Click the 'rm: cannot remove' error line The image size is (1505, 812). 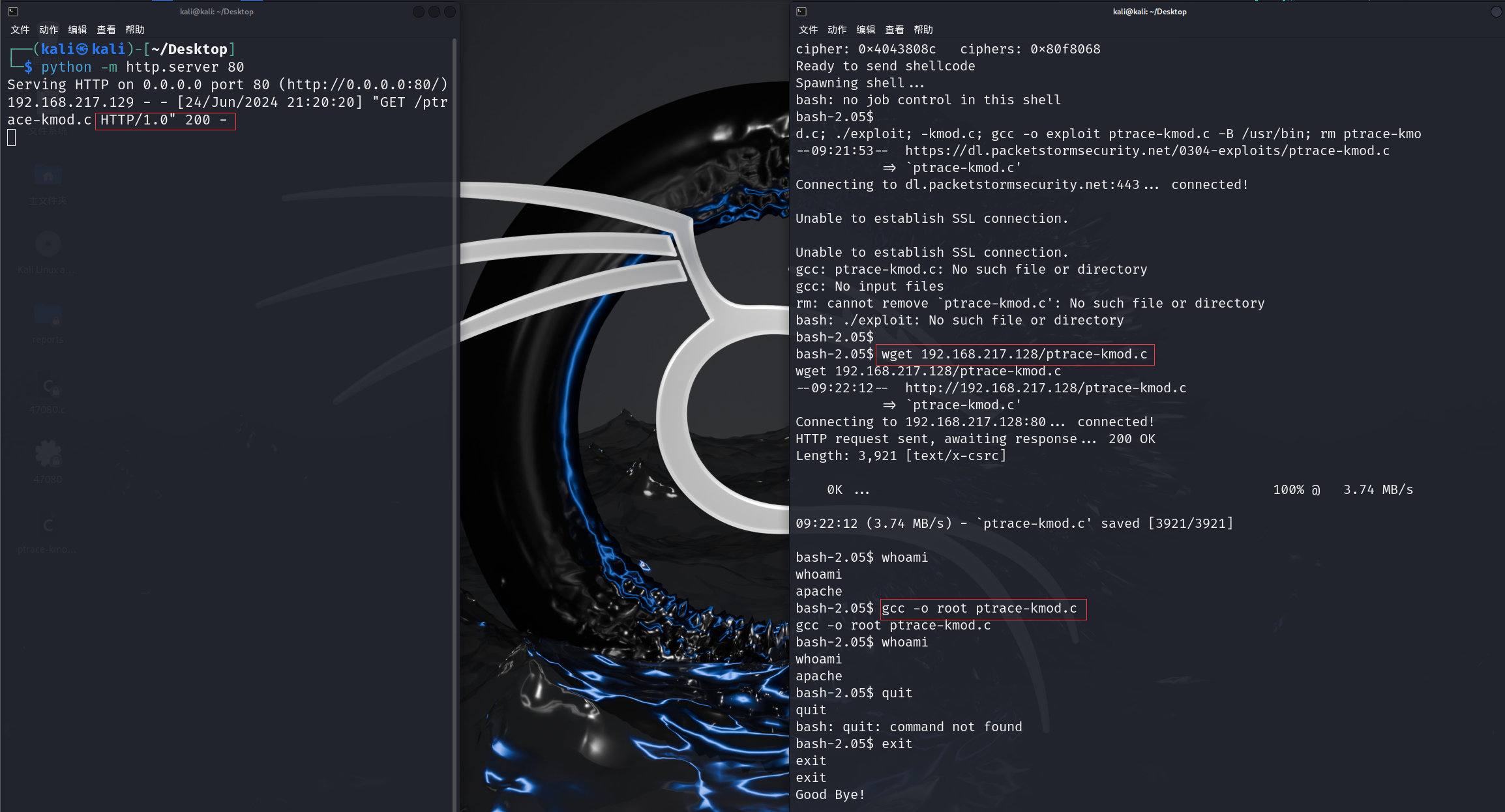(1030, 303)
